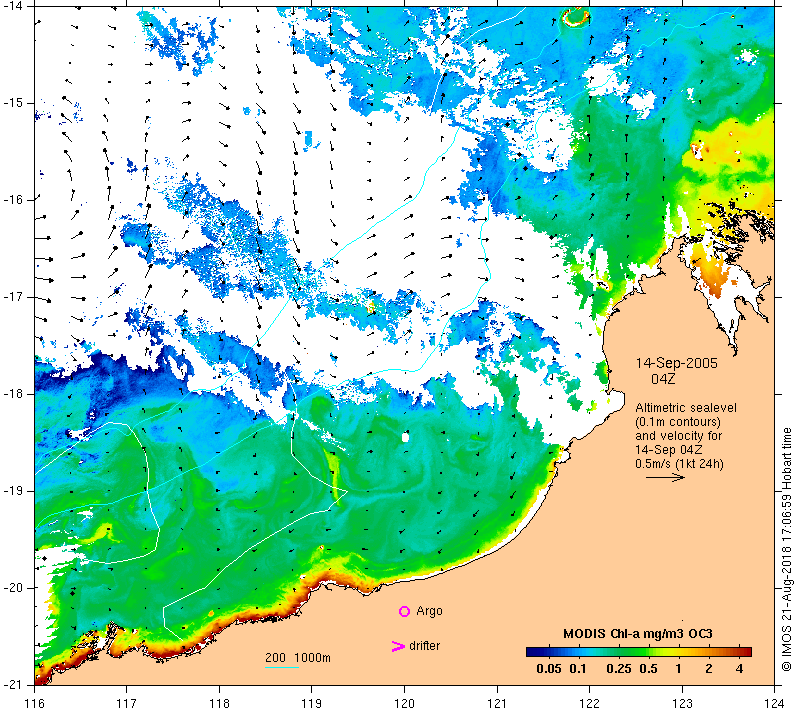Screen dimensions: 800x710
Task: Click the longitude axis label 124
Action: pyautogui.click(x=774, y=703)
